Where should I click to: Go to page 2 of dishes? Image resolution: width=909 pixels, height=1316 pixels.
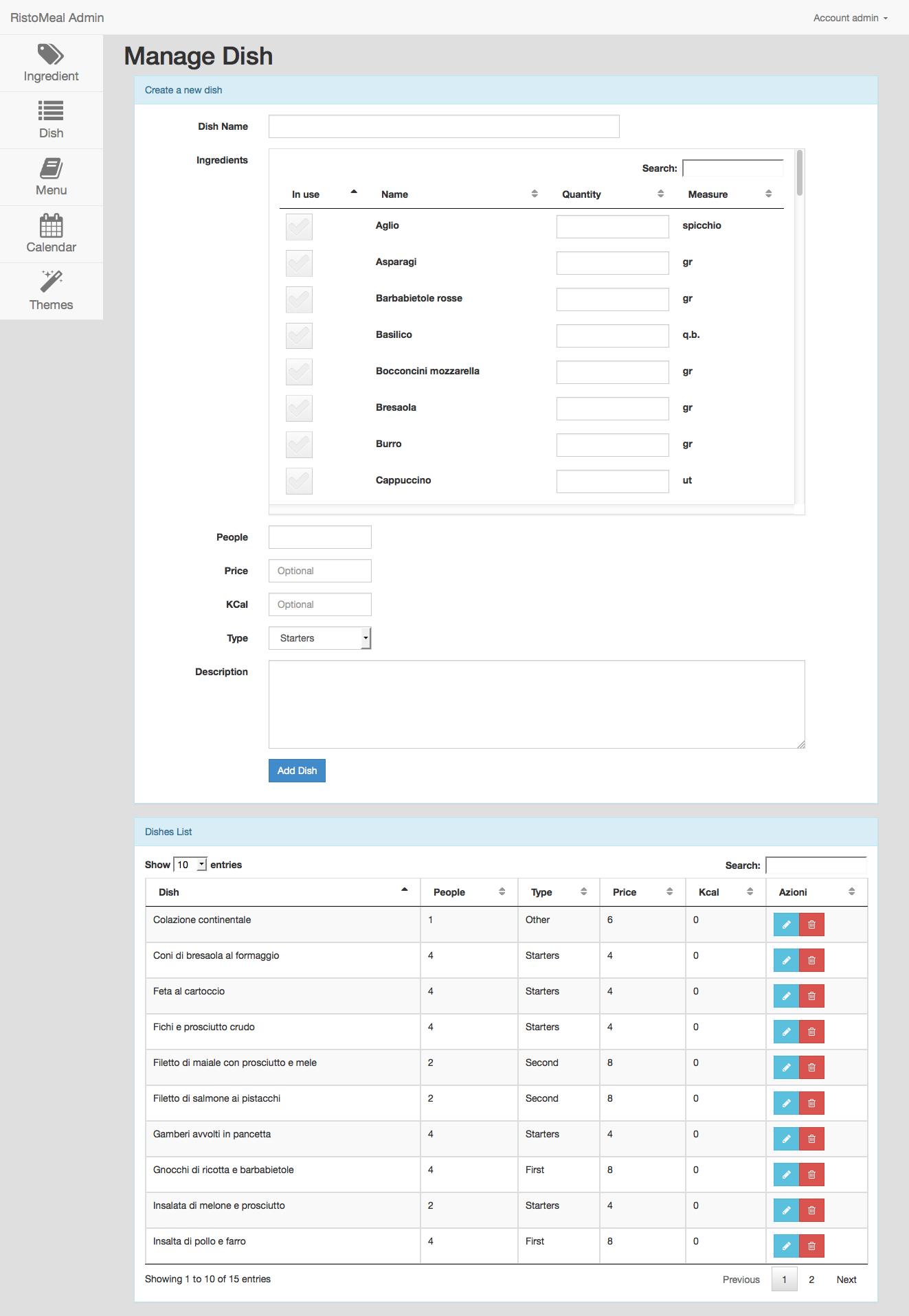811,1280
